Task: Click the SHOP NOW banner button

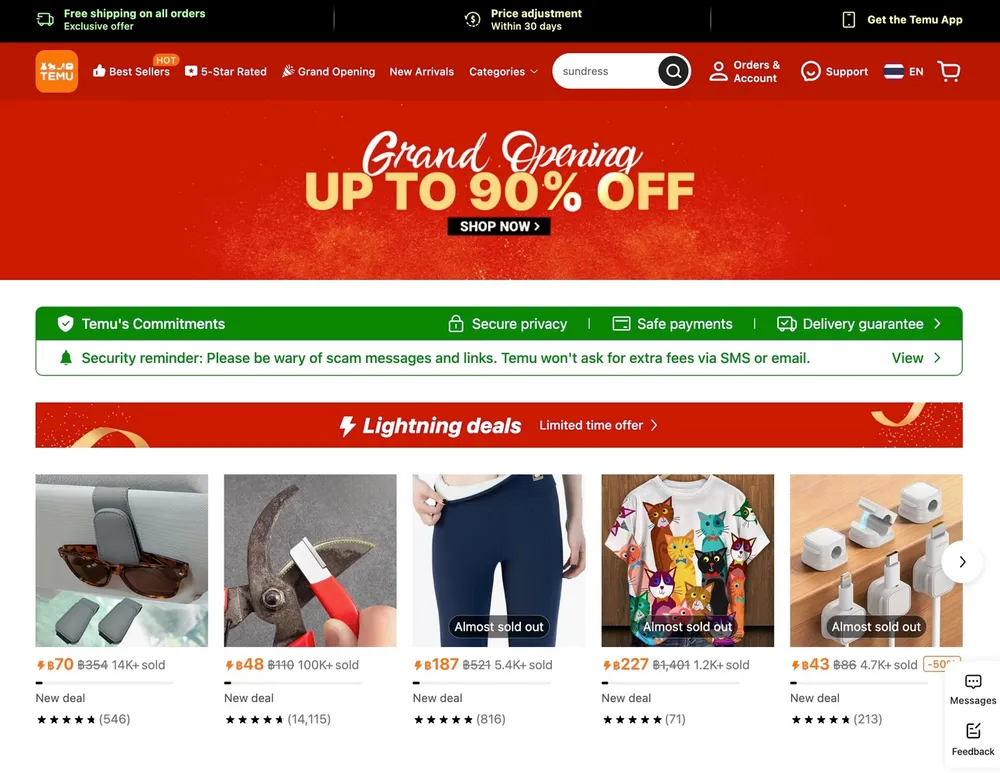Action: tap(499, 226)
